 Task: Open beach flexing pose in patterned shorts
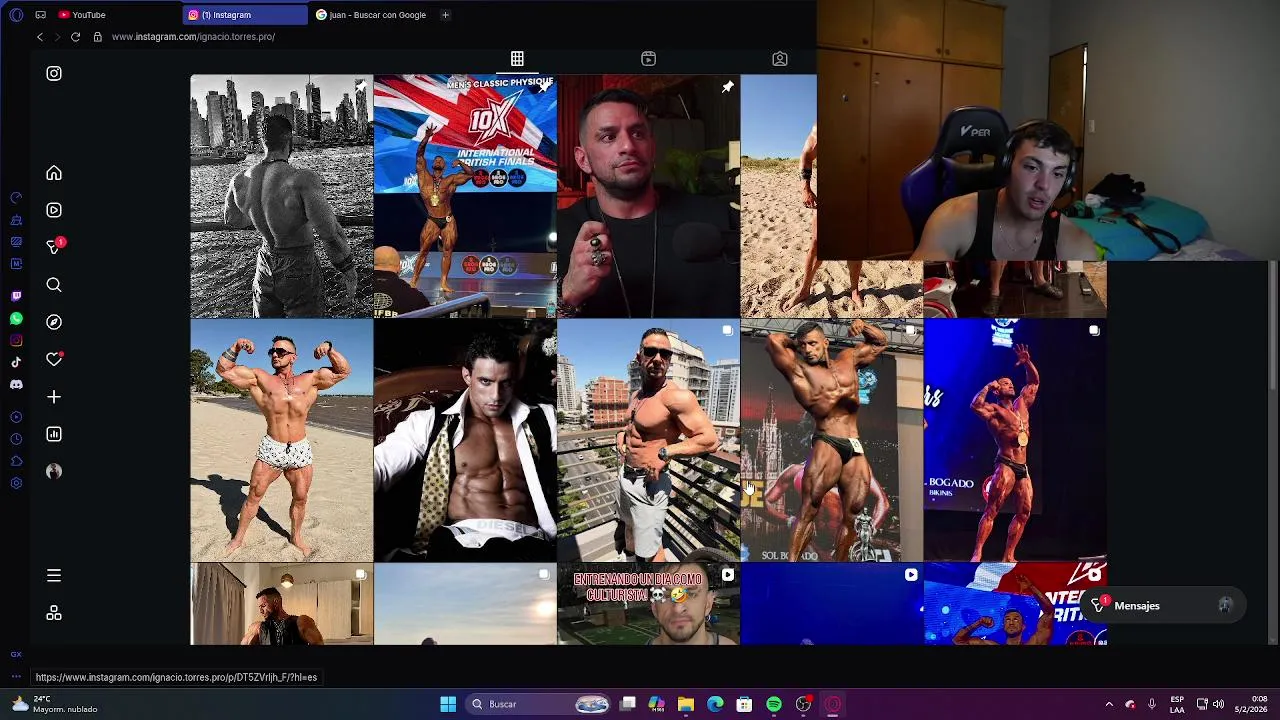tap(281, 440)
